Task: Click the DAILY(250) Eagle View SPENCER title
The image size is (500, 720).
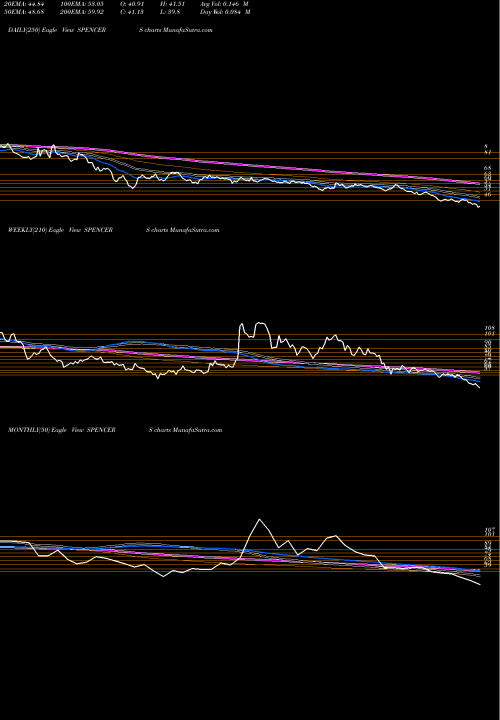Action: [x=57, y=30]
